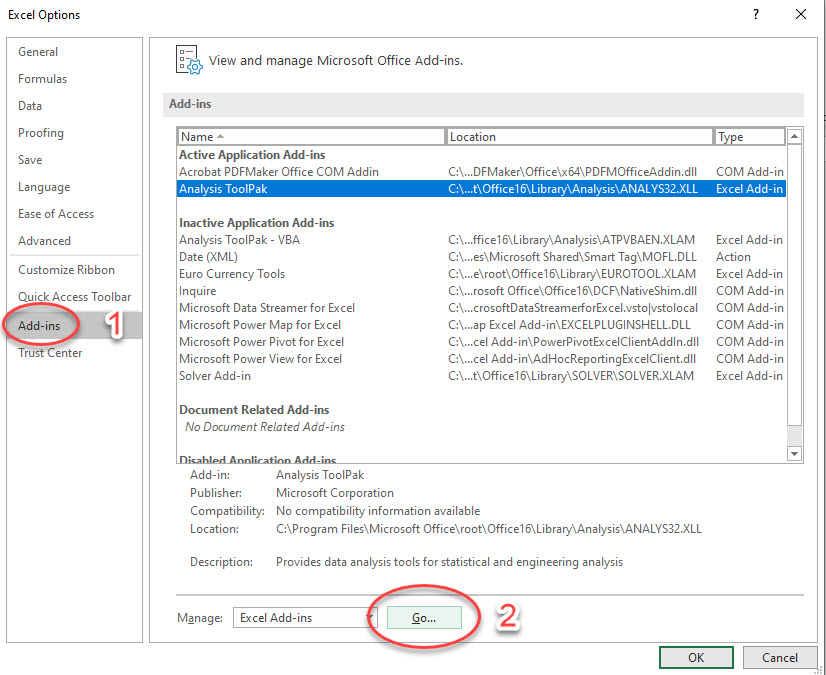
Task: Click the Date (XML) Action type cell
Action: click(x=733, y=257)
